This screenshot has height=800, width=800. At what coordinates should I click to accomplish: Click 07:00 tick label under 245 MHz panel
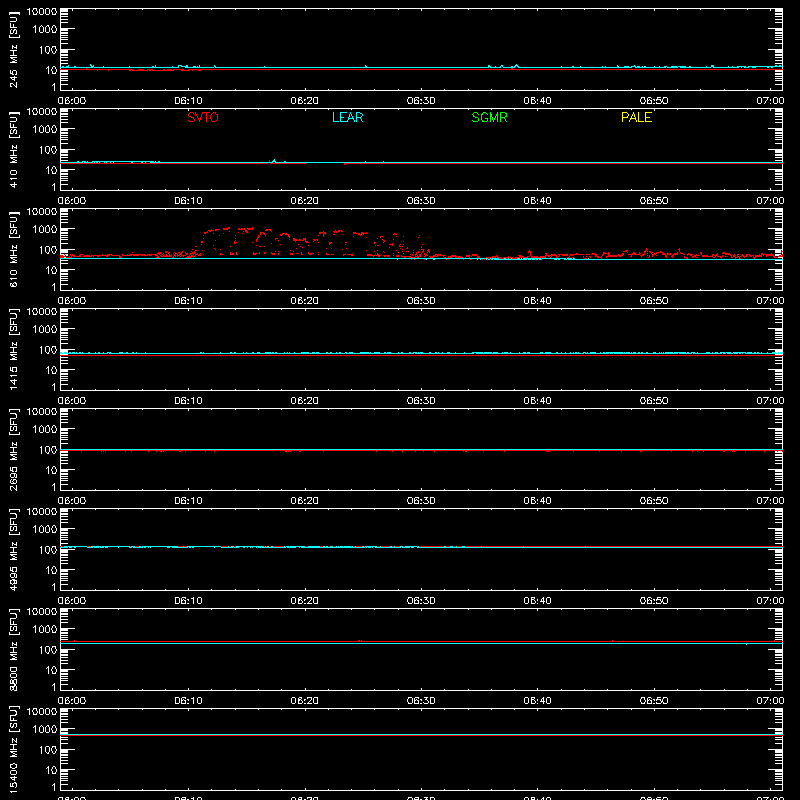770,101
